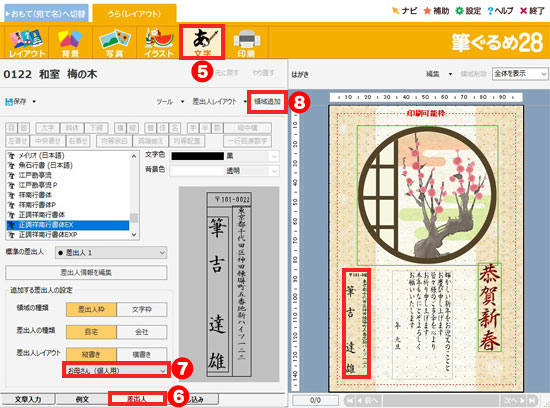Open 例文 bottom tab
This screenshot has width=550, height=408.
[82, 399]
